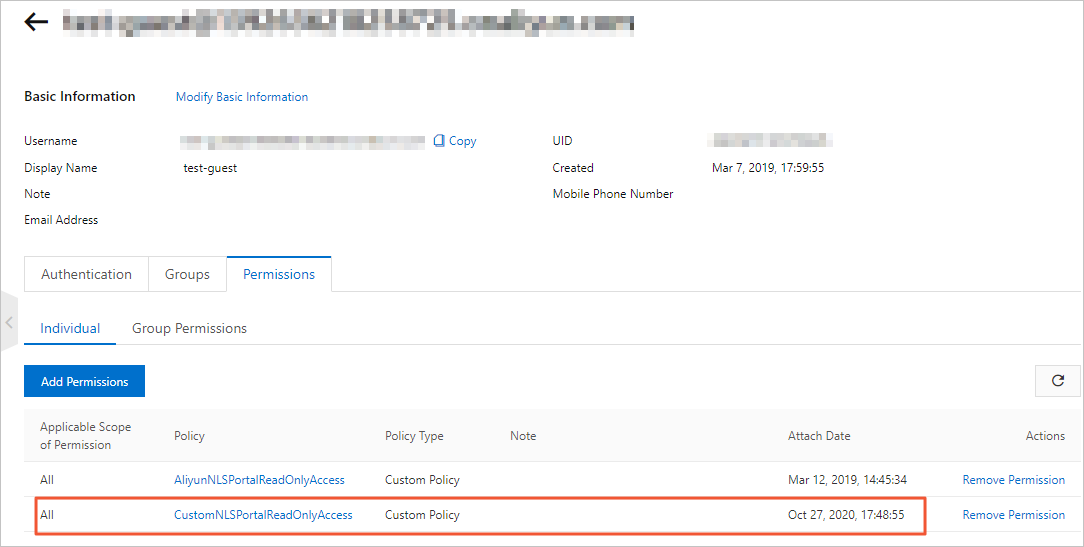Click the Applicable Scope of Permission header
1084x547 pixels.
point(86,436)
